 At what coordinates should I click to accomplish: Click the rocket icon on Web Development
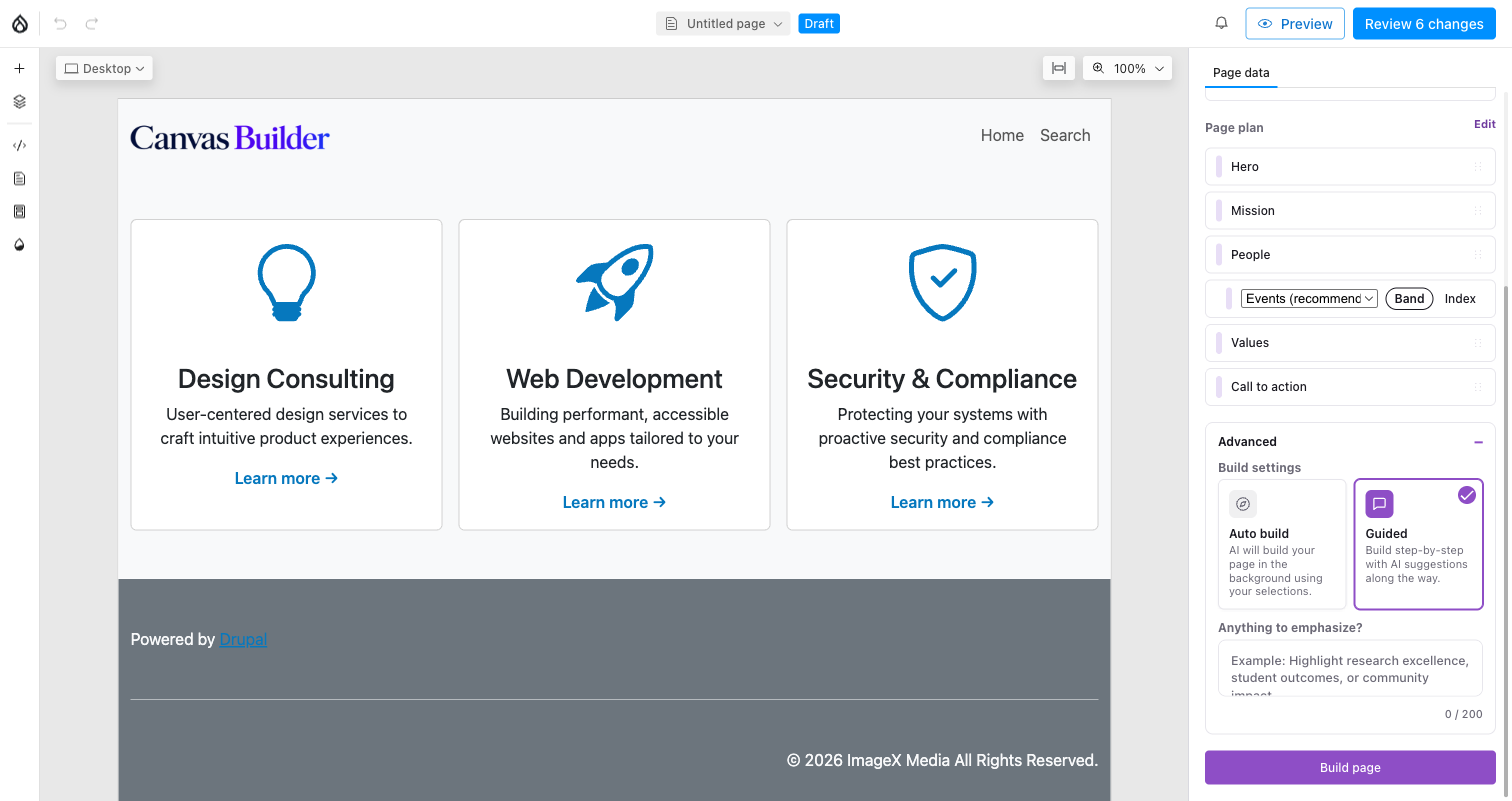pos(614,282)
